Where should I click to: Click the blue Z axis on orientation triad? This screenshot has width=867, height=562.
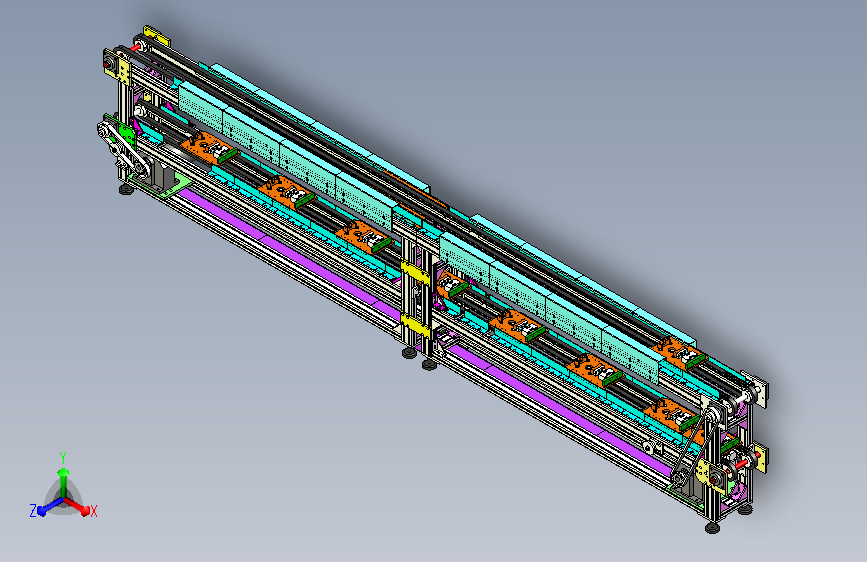click(50, 506)
